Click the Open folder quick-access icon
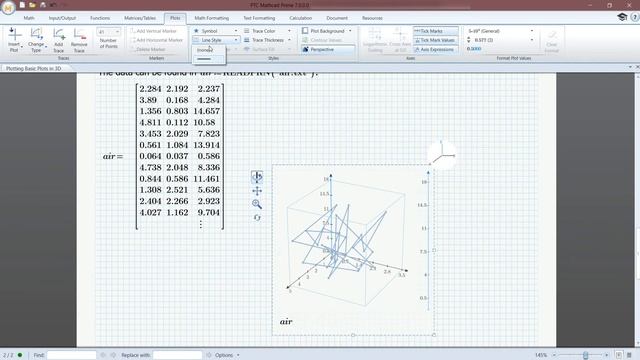Viewport: 640px width, 360px height. tap(32, 5)
